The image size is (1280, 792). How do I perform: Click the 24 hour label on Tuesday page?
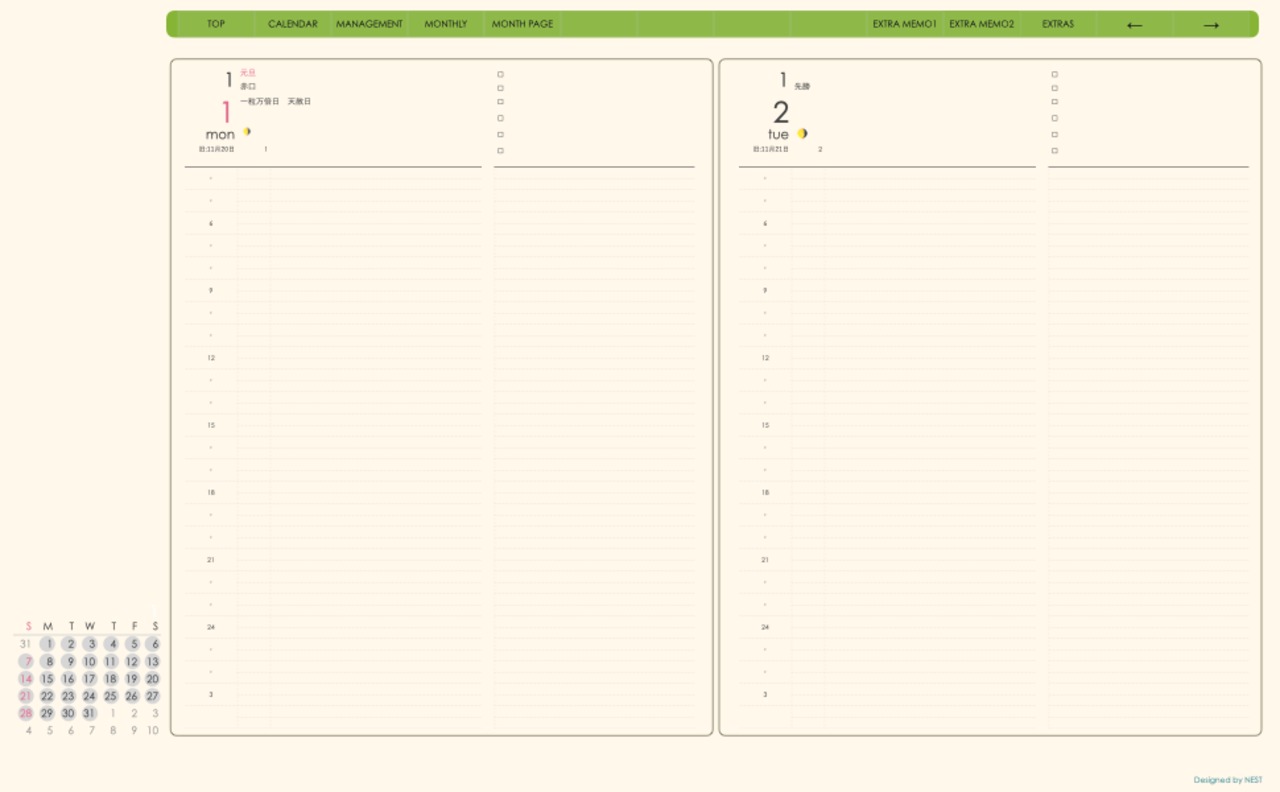click(x=765, y=627)
